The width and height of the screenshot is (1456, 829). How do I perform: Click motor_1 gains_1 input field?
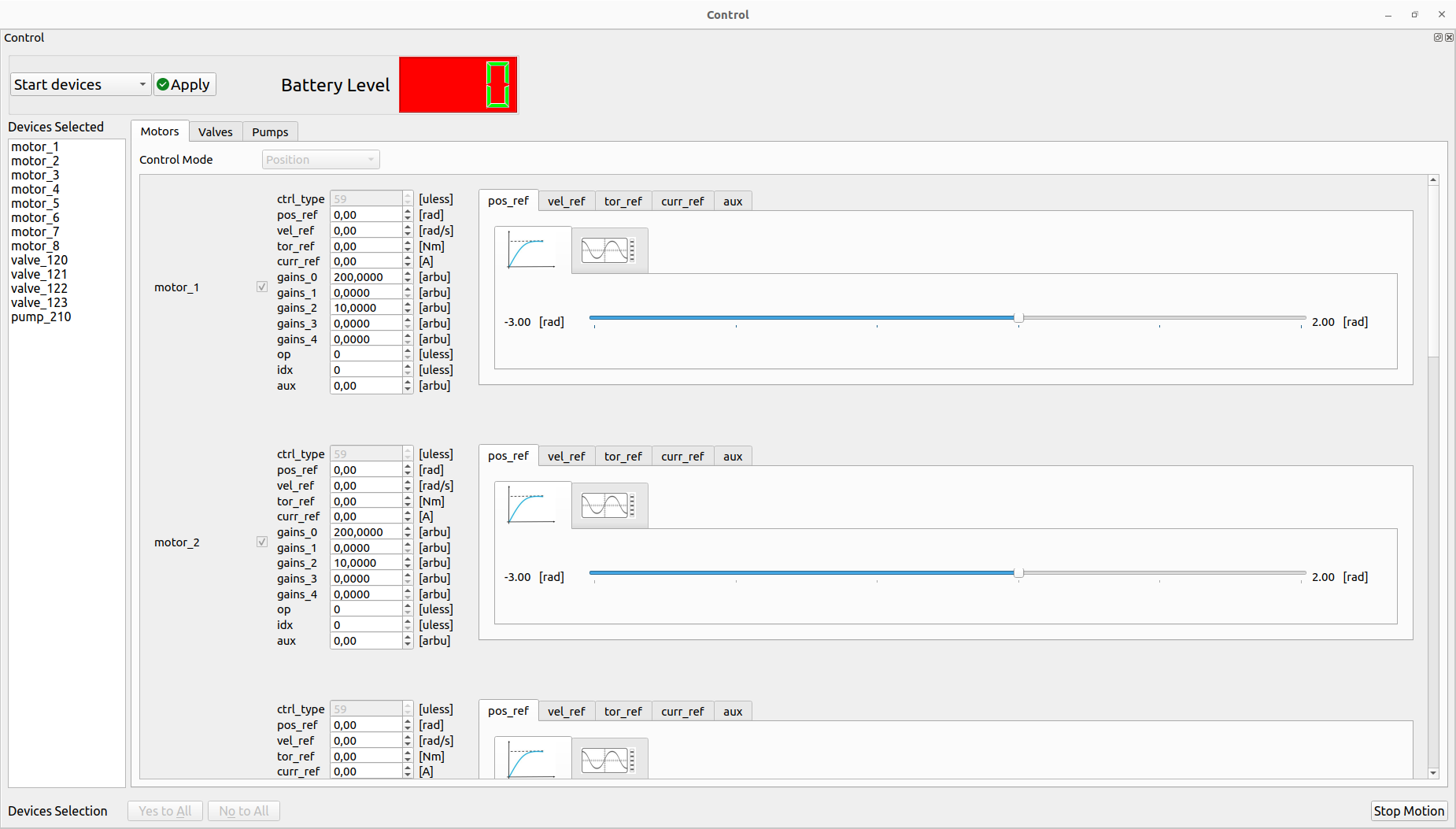pos(366,293)
